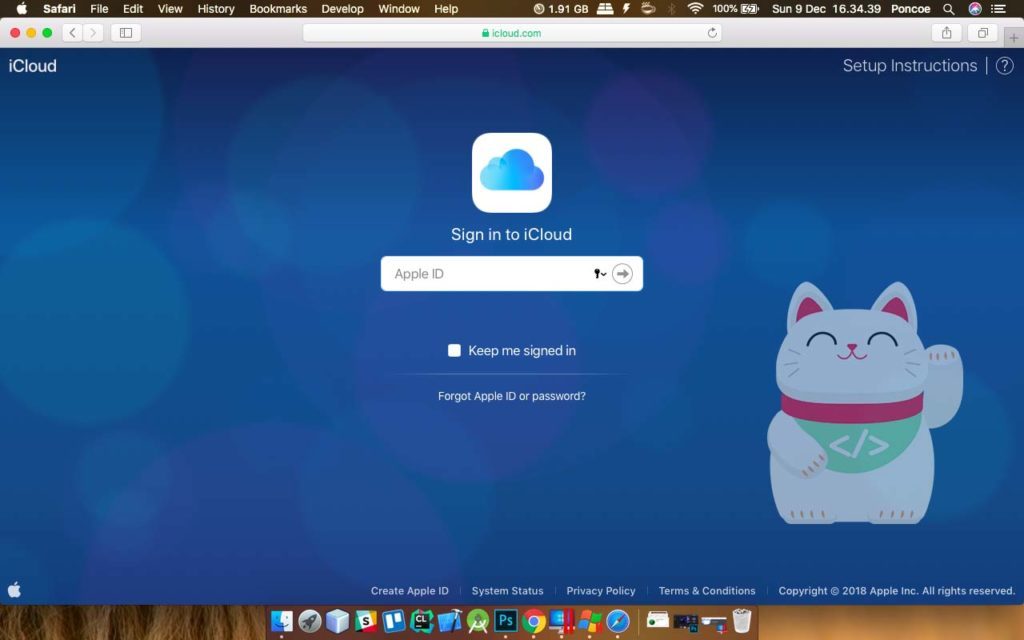Click Create Apple ID link
This screenshot has width=1024, height=640.
coord(409,590)
